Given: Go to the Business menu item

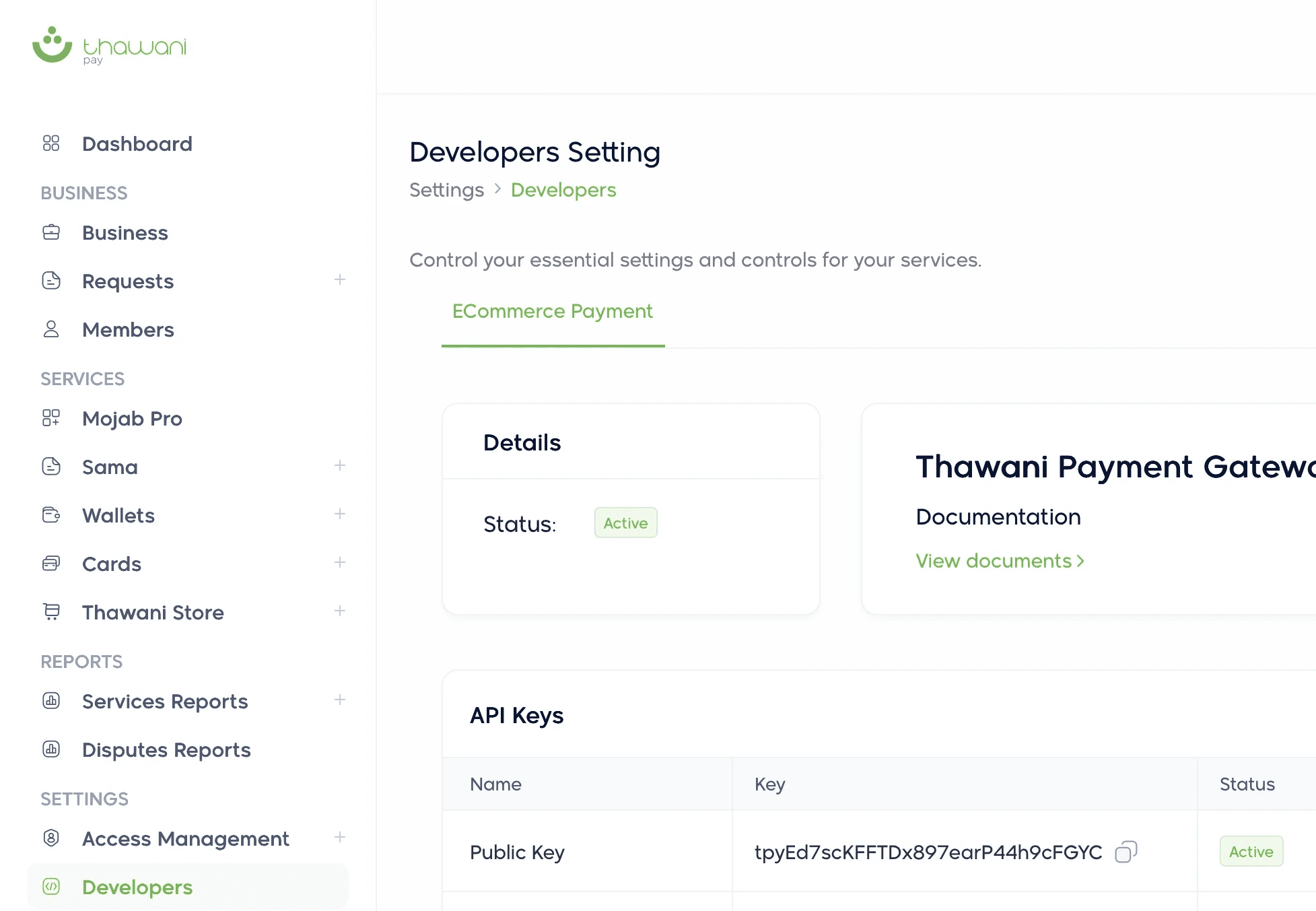Looking at the screenshot, I should click(125, 232).
